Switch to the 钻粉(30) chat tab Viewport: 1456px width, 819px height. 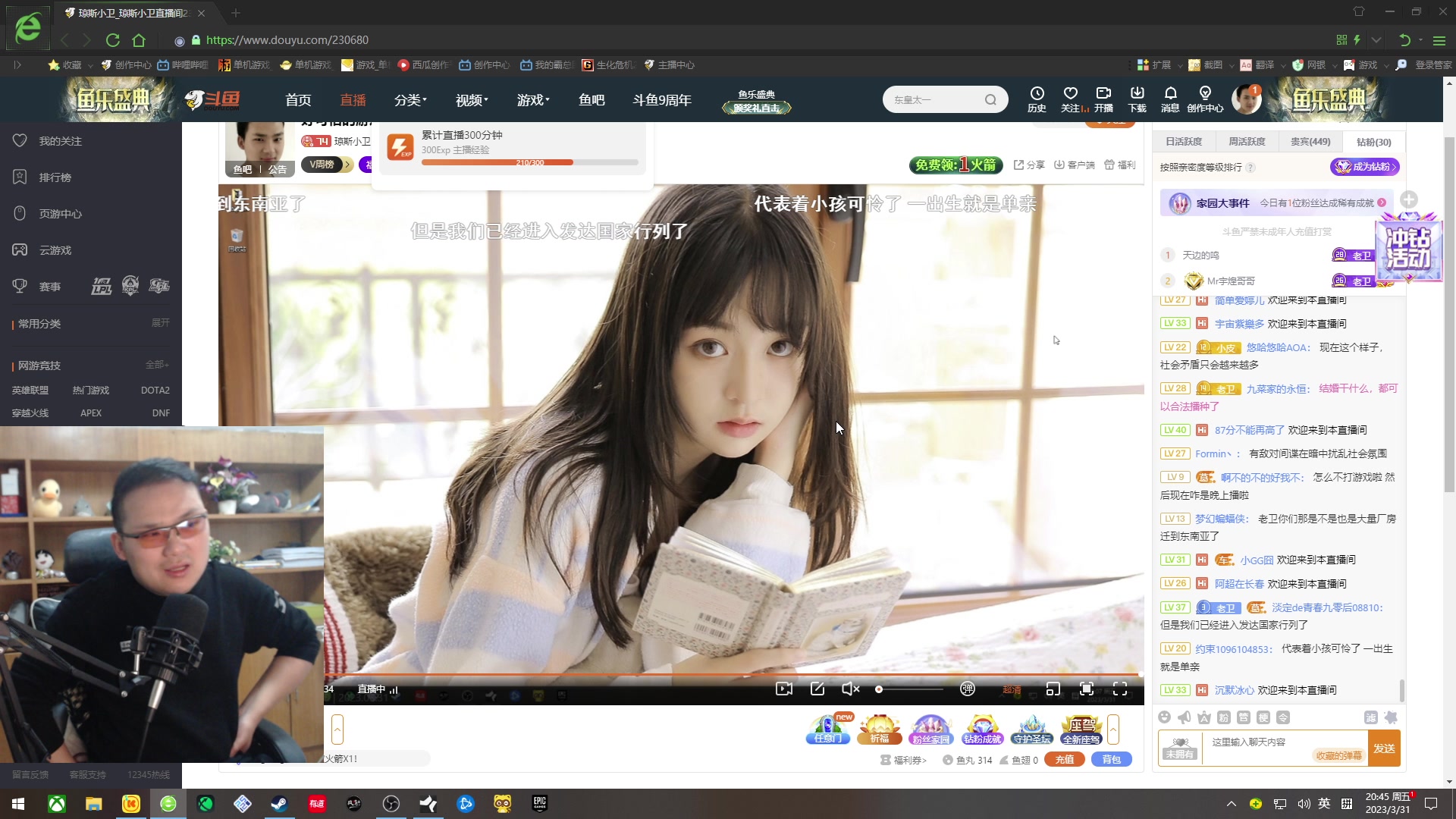coord(1373,142)
